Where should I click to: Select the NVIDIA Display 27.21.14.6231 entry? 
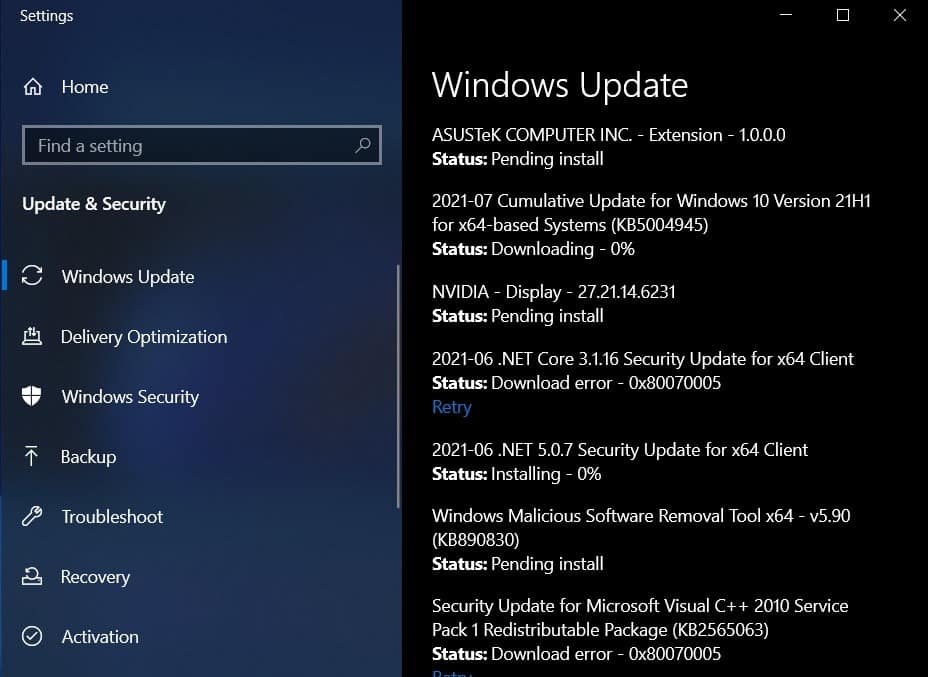tap(553, 292)
